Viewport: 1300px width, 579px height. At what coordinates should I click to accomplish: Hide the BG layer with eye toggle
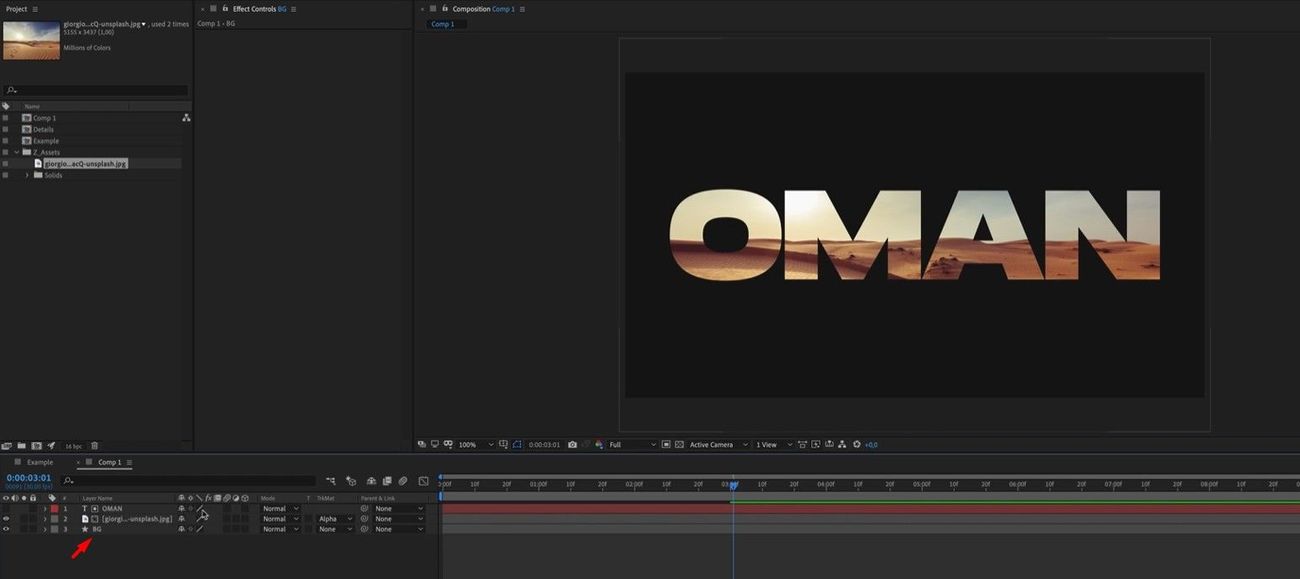6,529
